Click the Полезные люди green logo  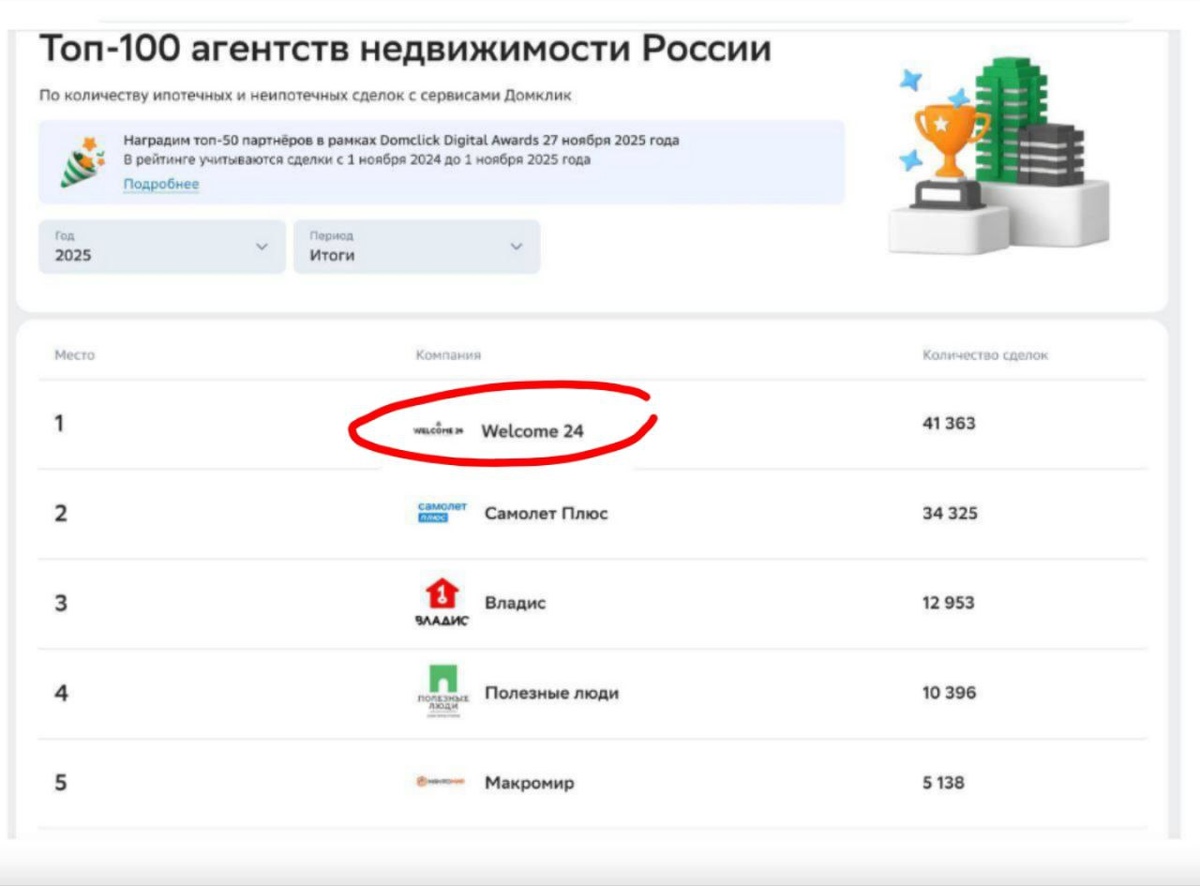(x=442, y=692)
